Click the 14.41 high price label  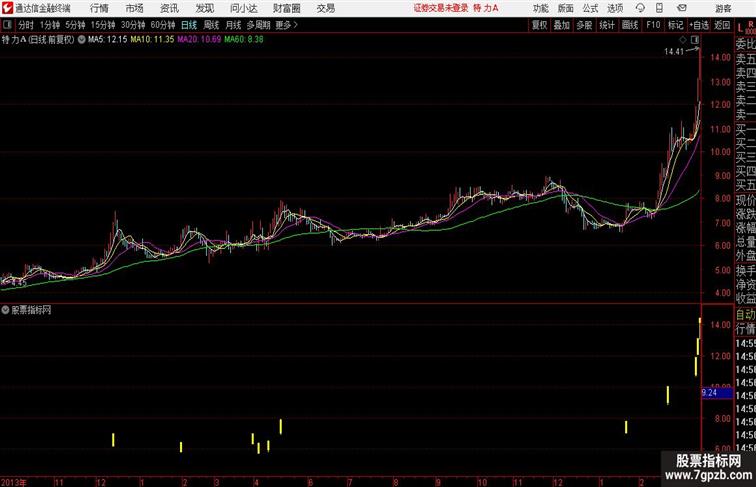click(674, 52)
